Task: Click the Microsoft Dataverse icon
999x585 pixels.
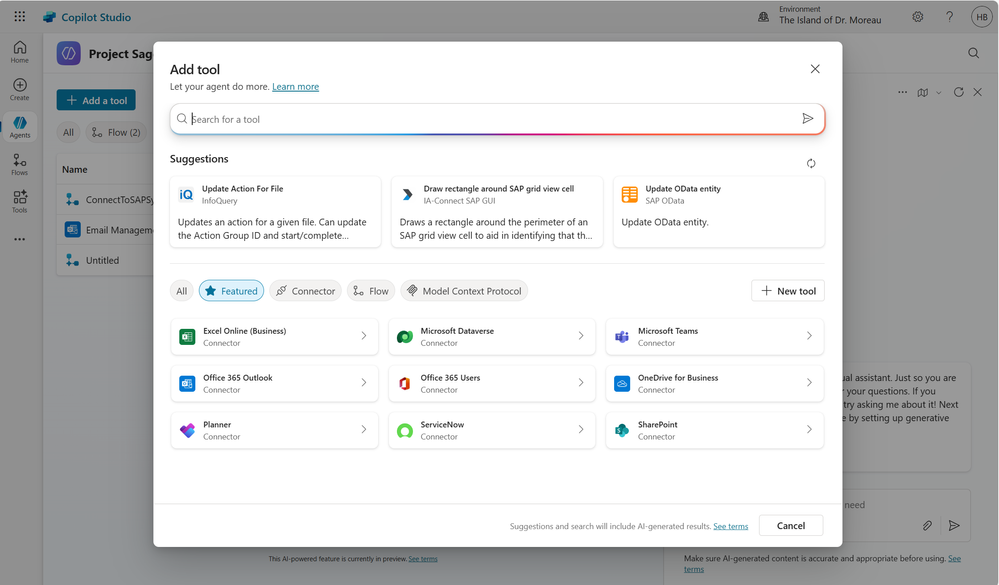Action: click(405, 336)
